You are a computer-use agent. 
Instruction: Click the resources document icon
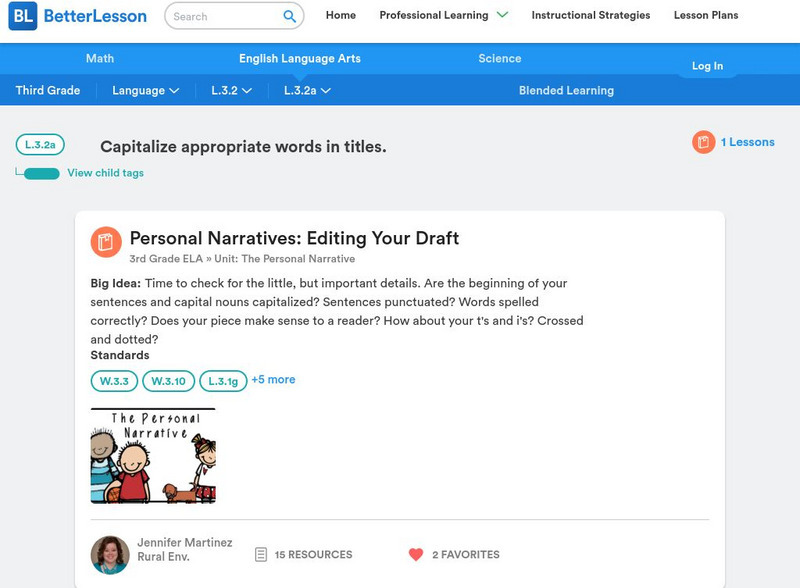pyautogui.click(x=261, y=554)
